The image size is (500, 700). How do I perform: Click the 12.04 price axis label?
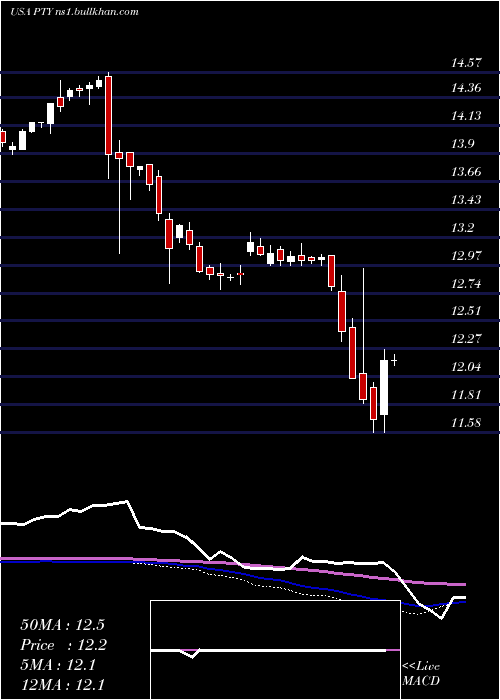467,367
